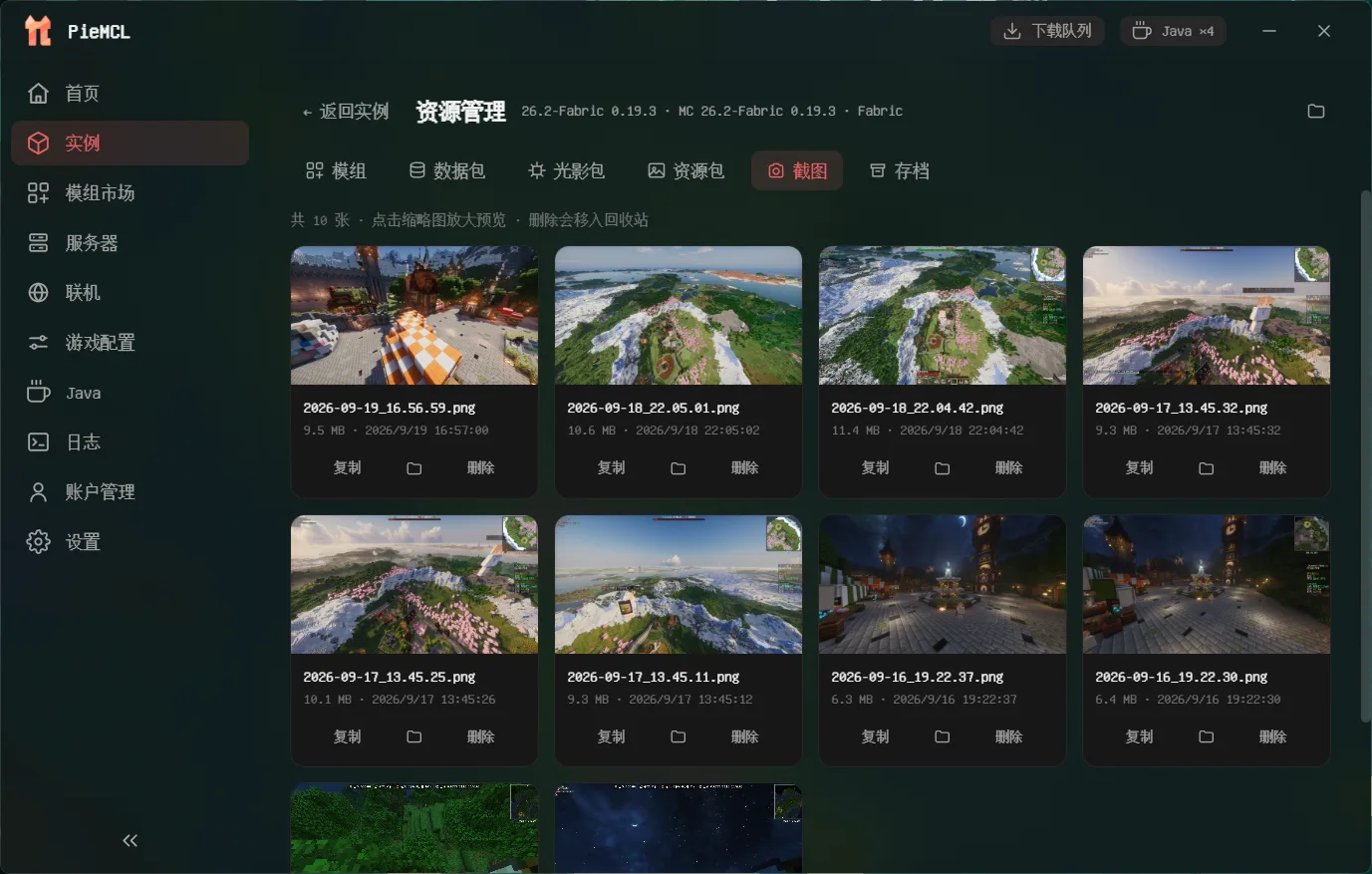
Task: Delete screenshot 2026-09-16_19.22.30.png
Action: (1272, 736)
